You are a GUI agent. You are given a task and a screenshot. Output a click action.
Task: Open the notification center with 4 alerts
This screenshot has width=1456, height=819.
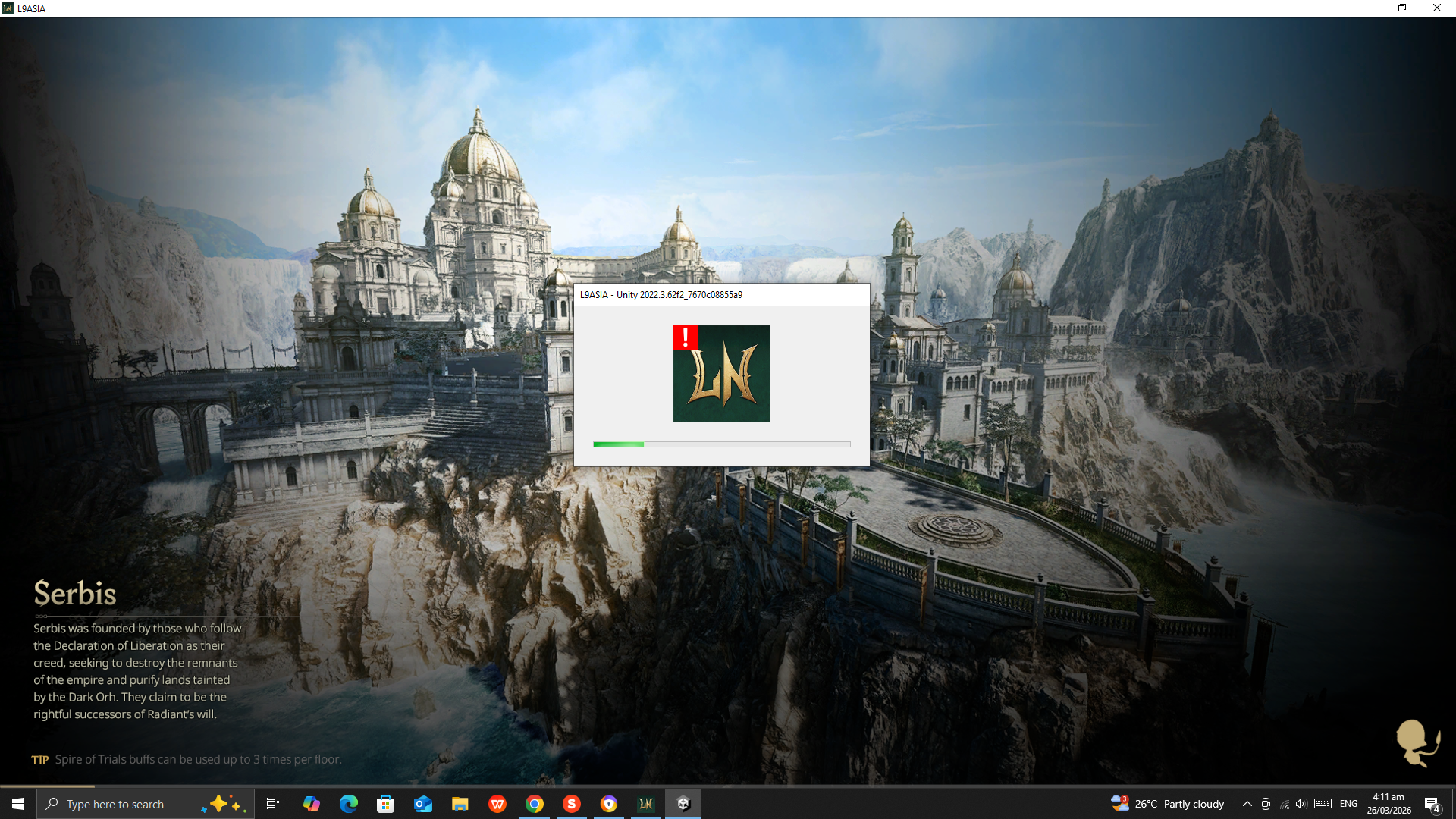click(1432, 805)
